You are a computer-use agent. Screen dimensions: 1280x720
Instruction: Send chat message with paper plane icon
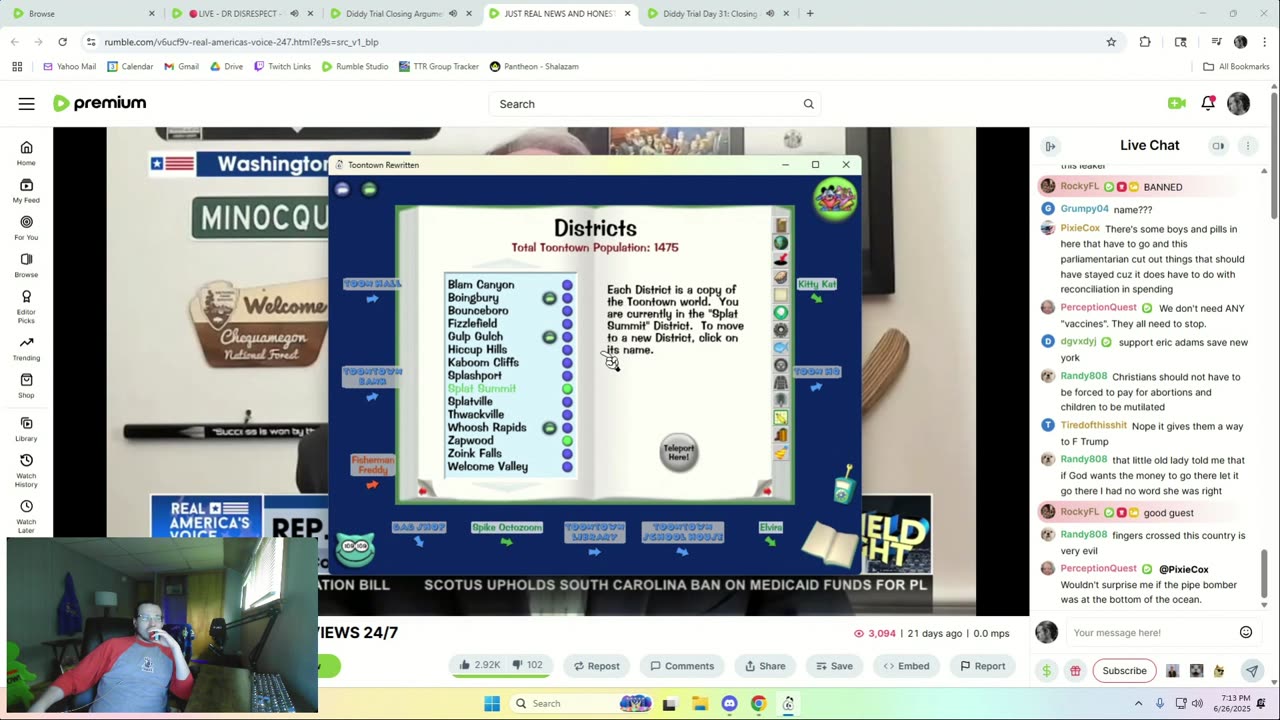coord(1251,671)
